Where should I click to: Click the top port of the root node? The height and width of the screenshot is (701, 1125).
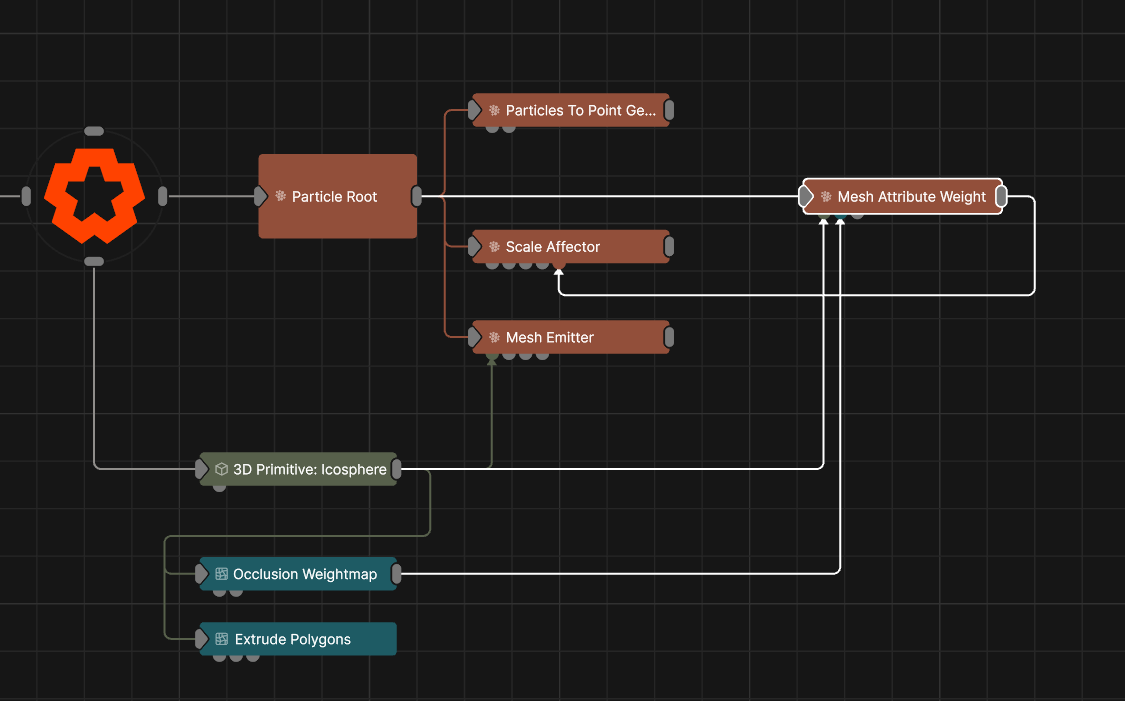pyautogui.click(x=94, y=131)
